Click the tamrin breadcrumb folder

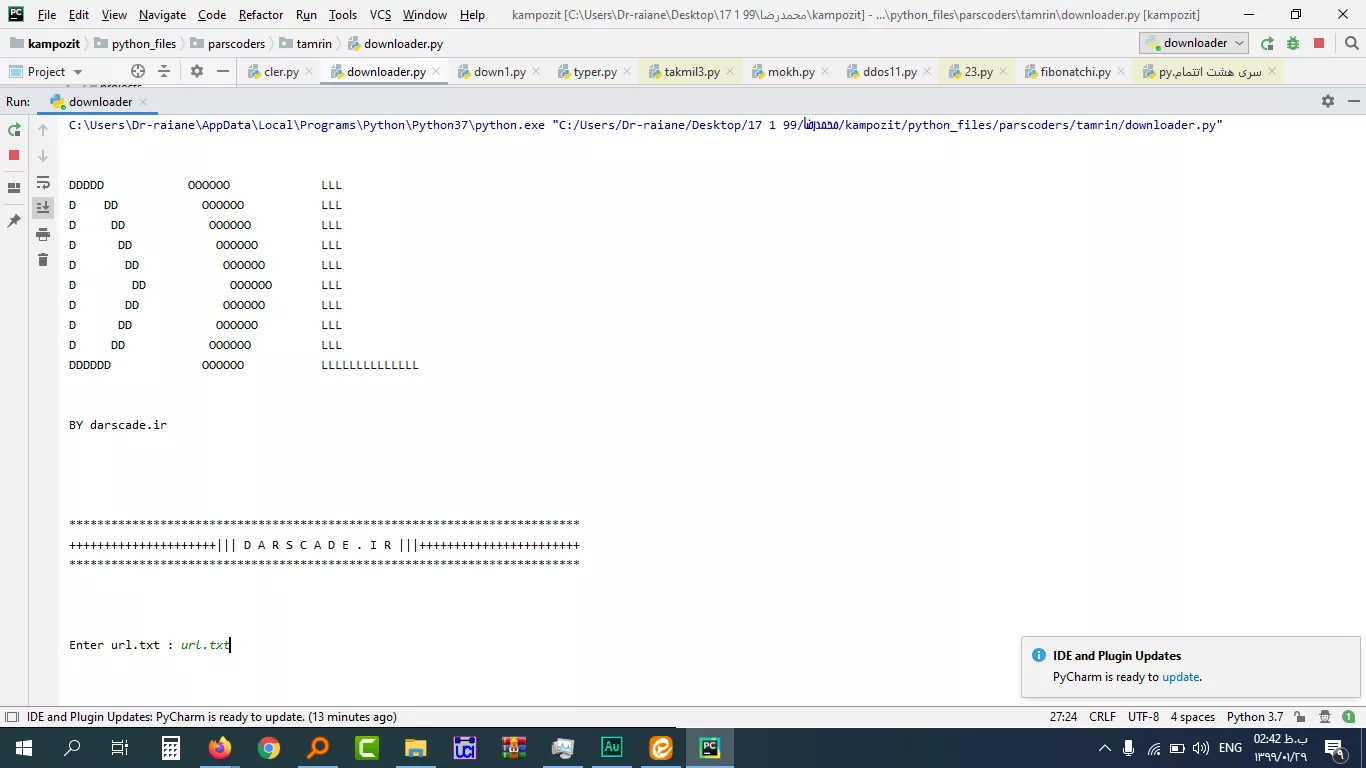tap(313, 44)
